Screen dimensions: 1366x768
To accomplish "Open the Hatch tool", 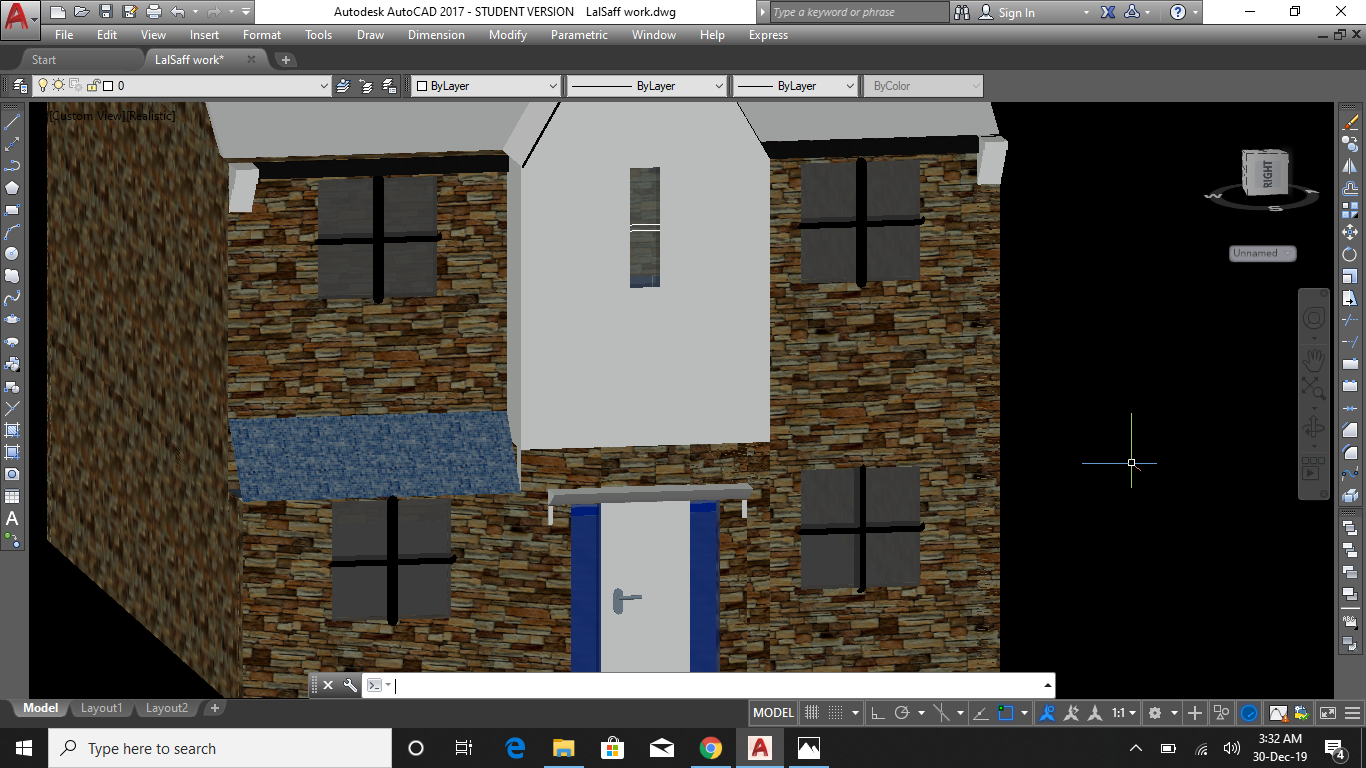I will [13, 431].
